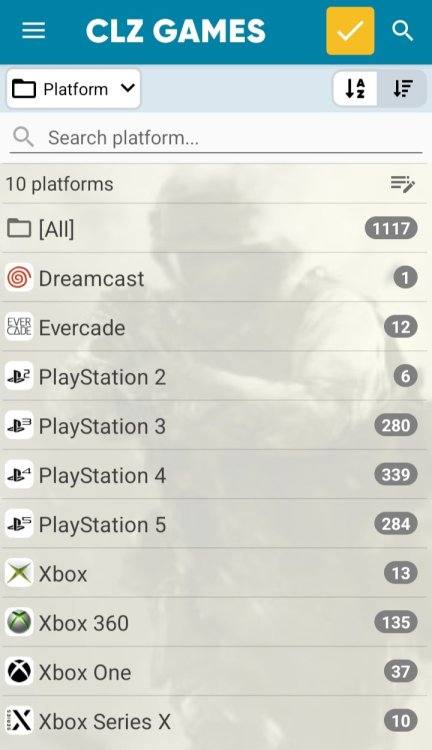Click the Platform dropdown chevron arrow
The height and width of the screenshot is (750, 432).
(128, 88)
